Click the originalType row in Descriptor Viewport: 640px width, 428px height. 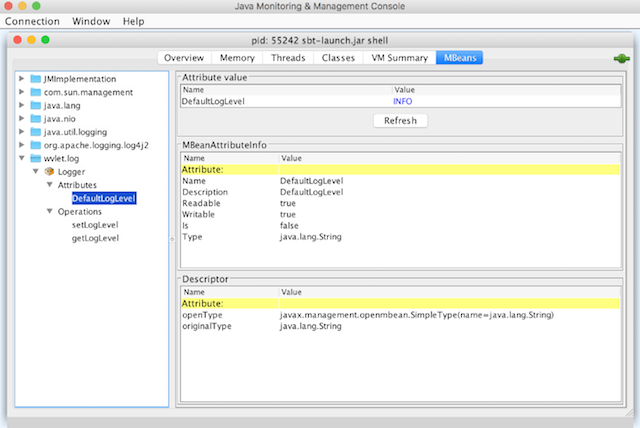400,326
